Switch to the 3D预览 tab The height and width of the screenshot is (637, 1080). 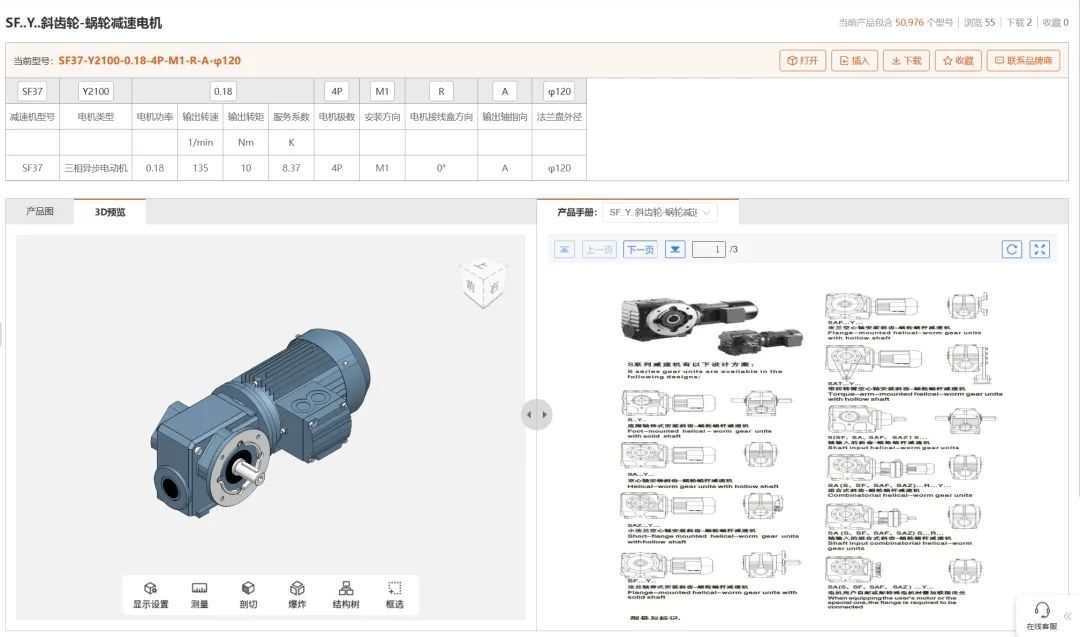(x=110, y=212)
